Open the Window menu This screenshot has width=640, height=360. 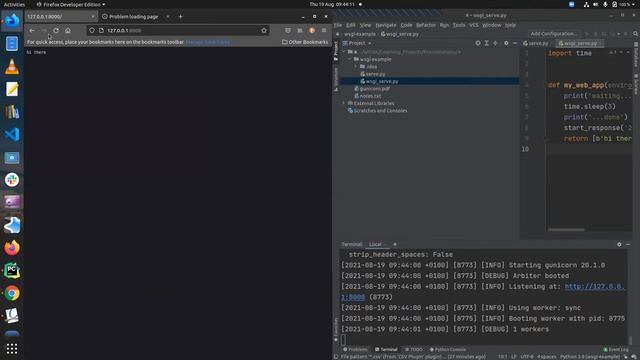click(x=491, y=25)
